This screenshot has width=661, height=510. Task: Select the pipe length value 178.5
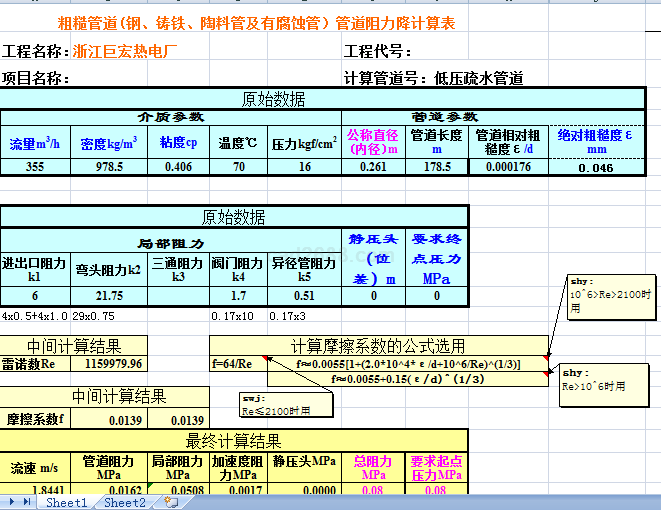(x=436, y=167)
